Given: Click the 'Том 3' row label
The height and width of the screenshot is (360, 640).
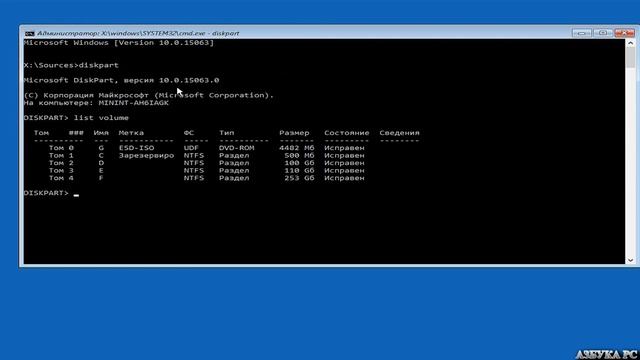Looking at the screenshot, I should (61, 171).
